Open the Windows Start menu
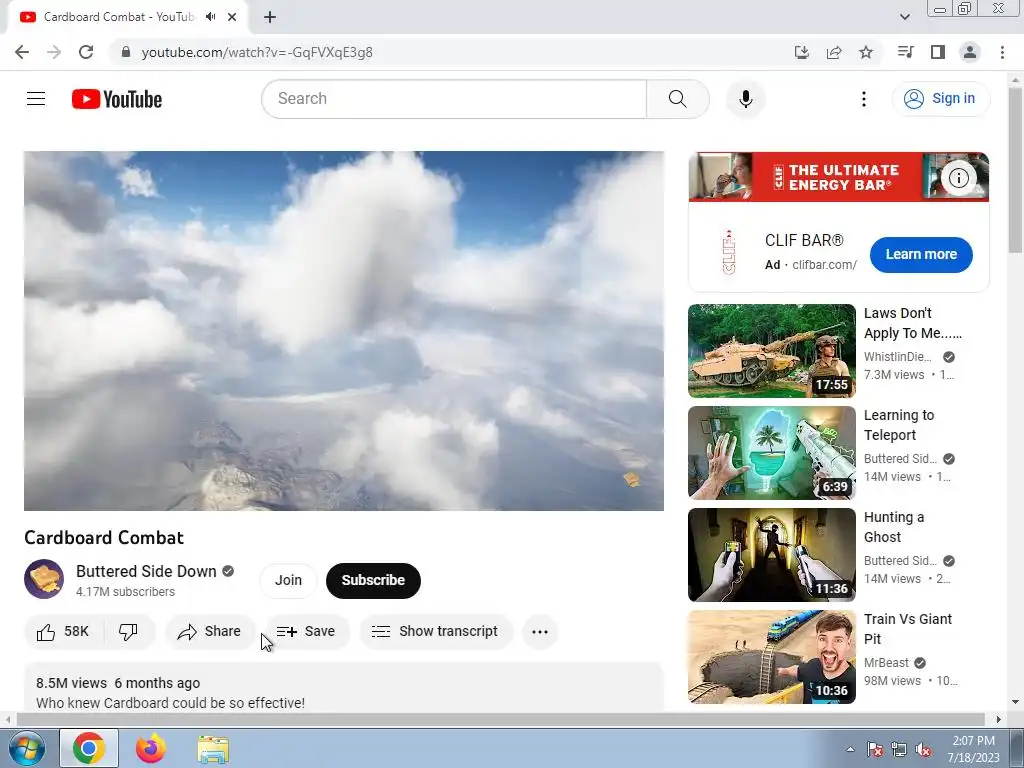The image size is (1024, 768). 26,748
